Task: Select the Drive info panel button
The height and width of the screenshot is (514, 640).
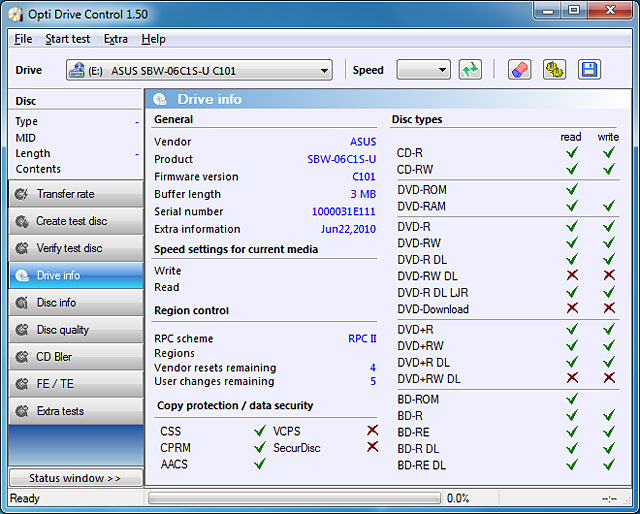Action: pos(76,276)
